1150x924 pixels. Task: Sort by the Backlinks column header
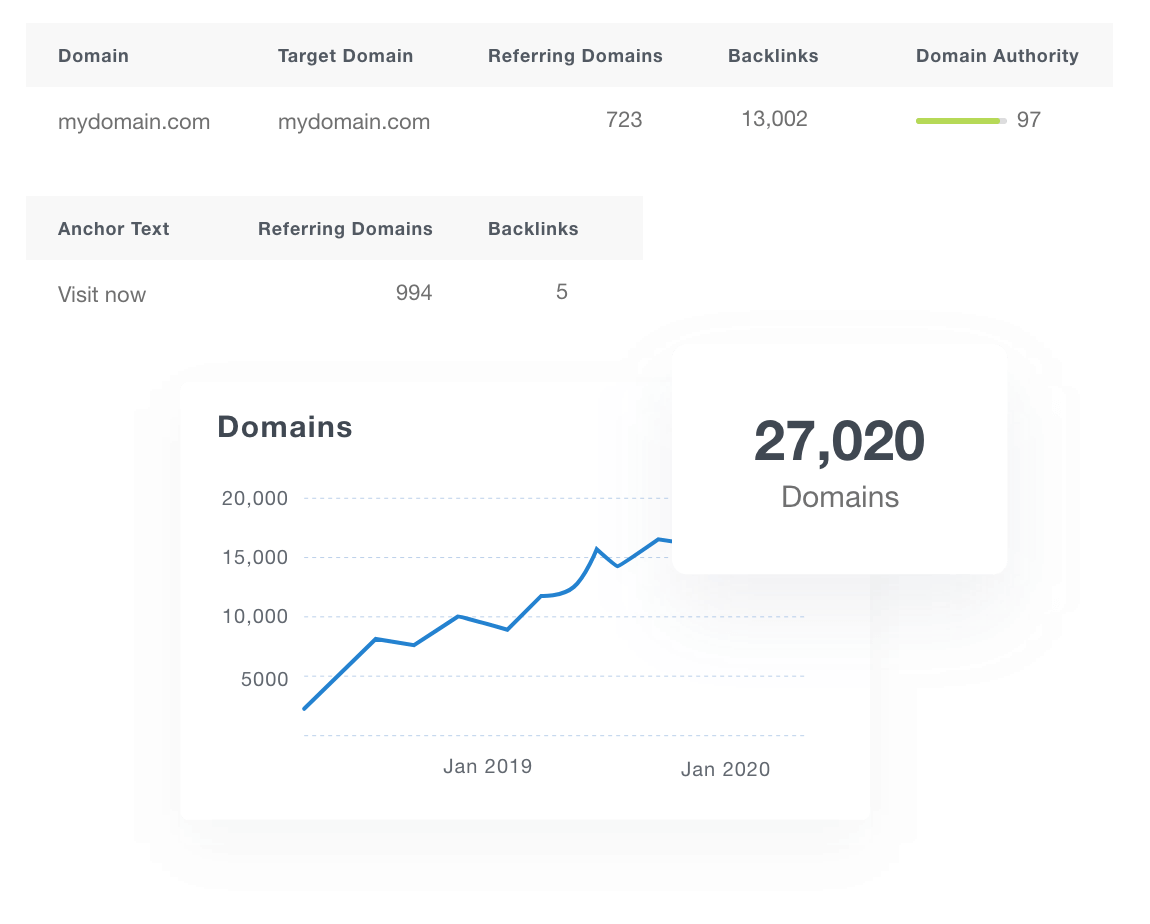(x=773, y=56)
